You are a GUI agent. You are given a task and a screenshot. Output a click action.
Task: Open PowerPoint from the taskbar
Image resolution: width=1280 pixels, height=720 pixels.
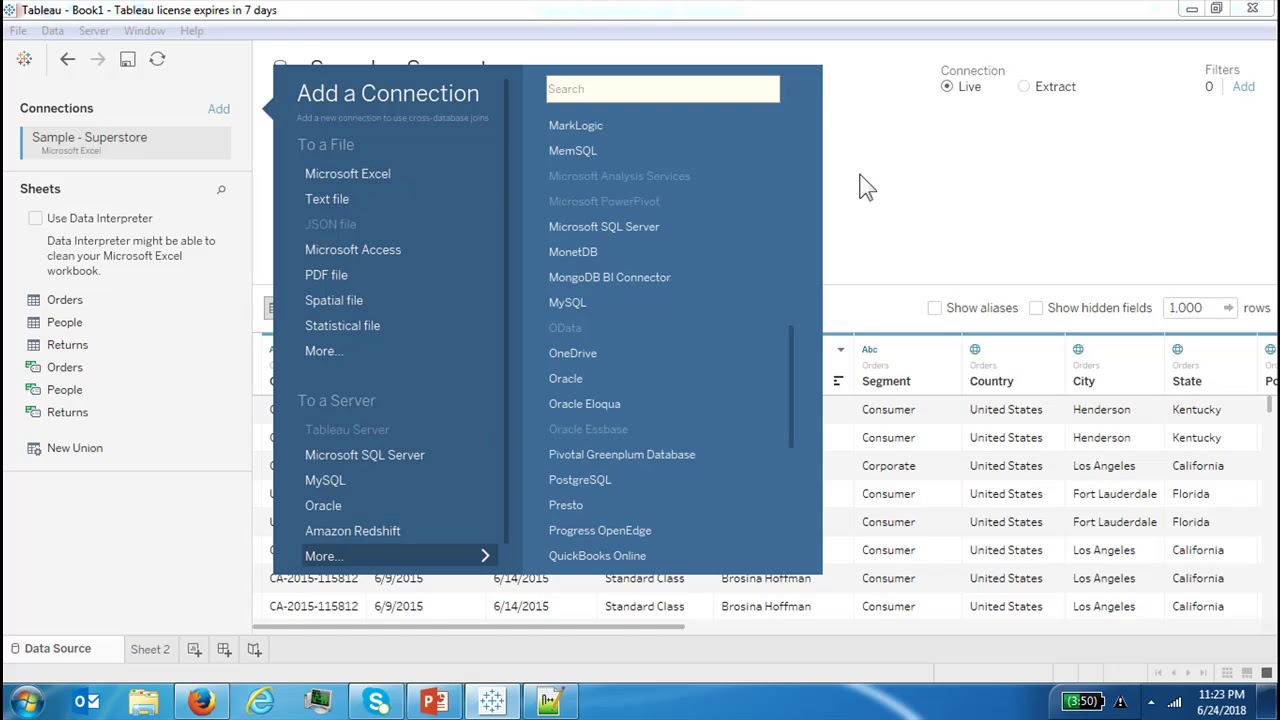pyautogui.click(x=434, y=702)
